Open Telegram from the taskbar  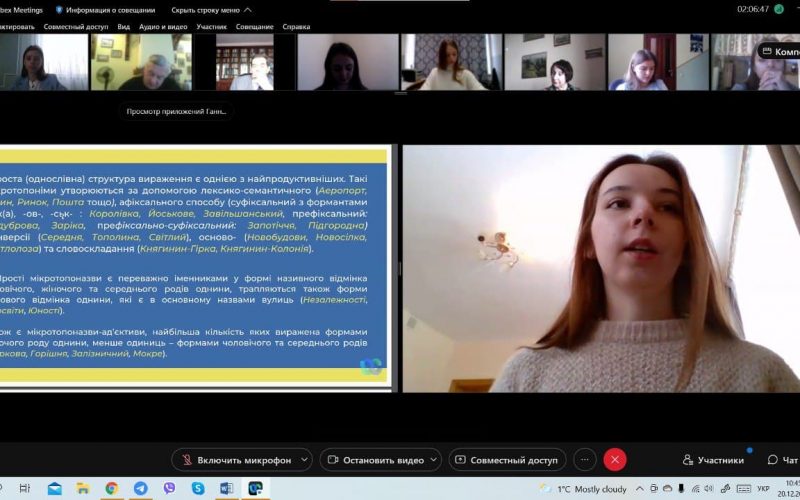tap(140, 489)
